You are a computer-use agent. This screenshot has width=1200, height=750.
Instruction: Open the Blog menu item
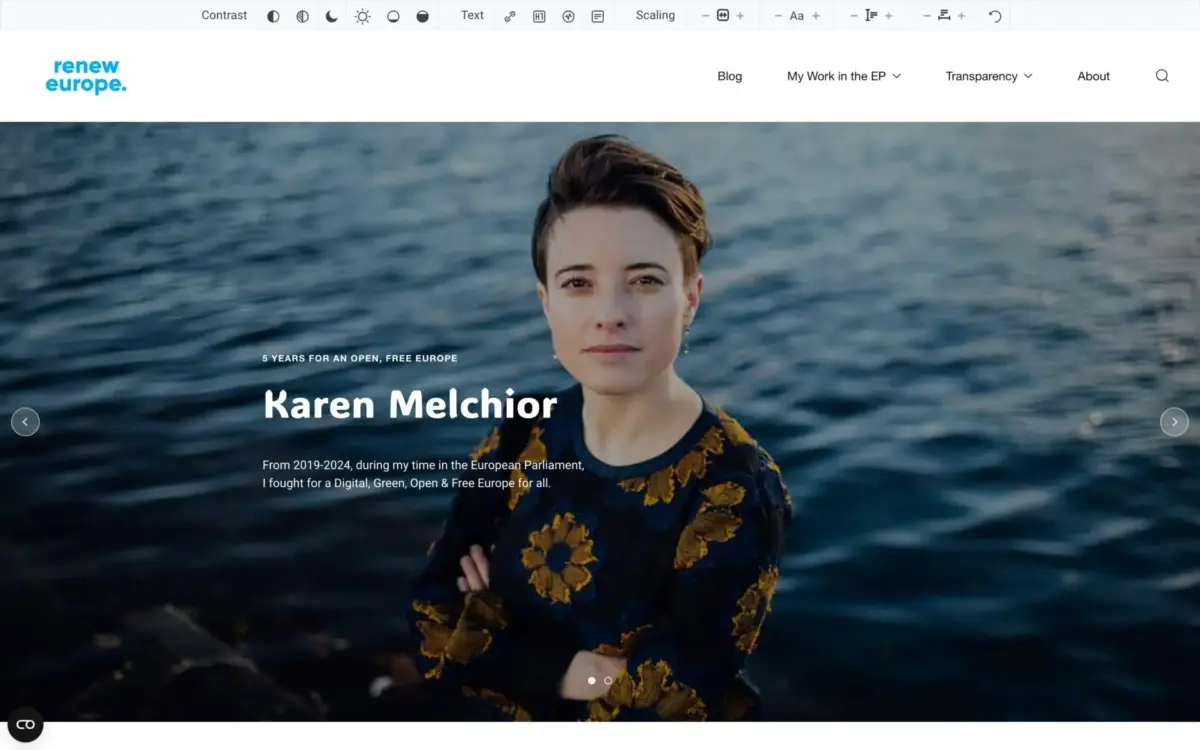pos(729,76)
